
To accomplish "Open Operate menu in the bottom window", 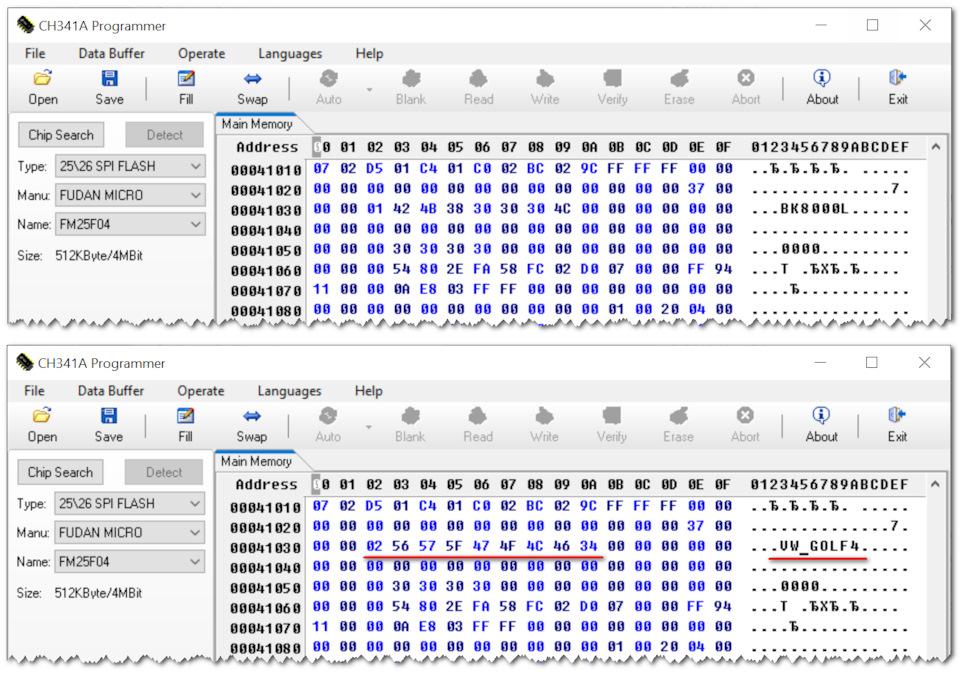I will click(201, 391).
